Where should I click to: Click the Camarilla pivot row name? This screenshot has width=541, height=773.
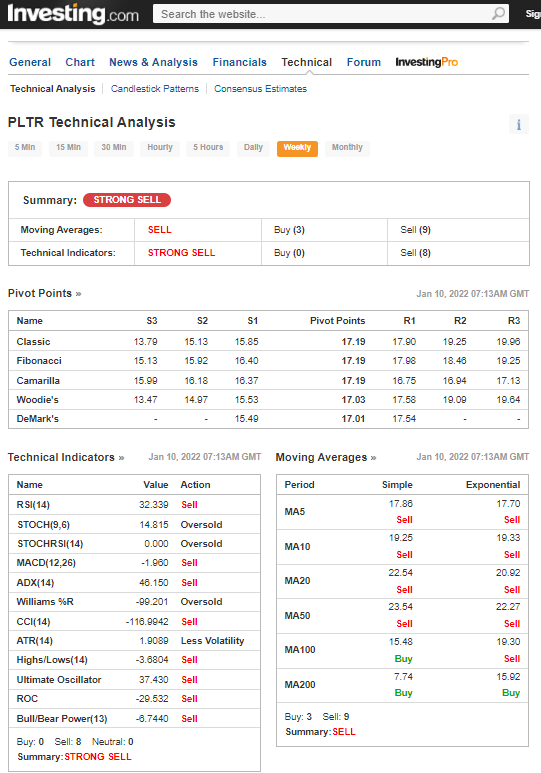(x=38, y=381)
